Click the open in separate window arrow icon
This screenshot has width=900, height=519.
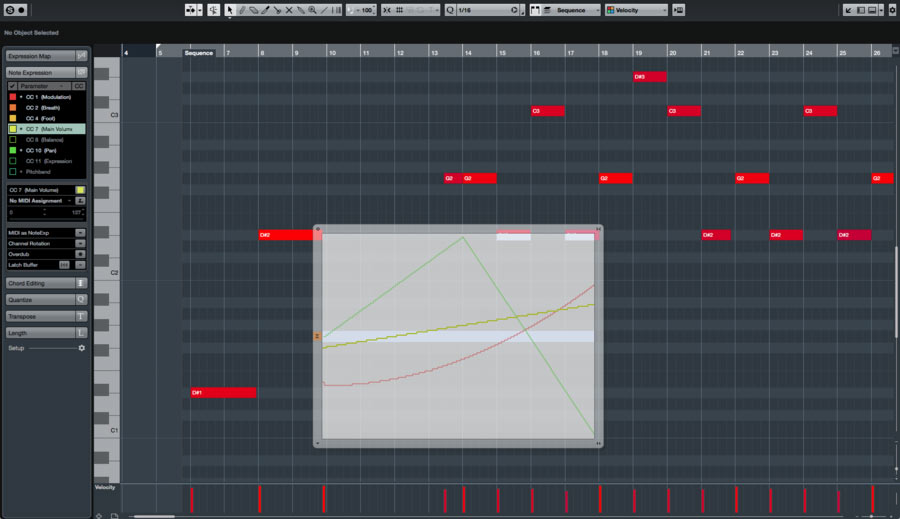848,10
